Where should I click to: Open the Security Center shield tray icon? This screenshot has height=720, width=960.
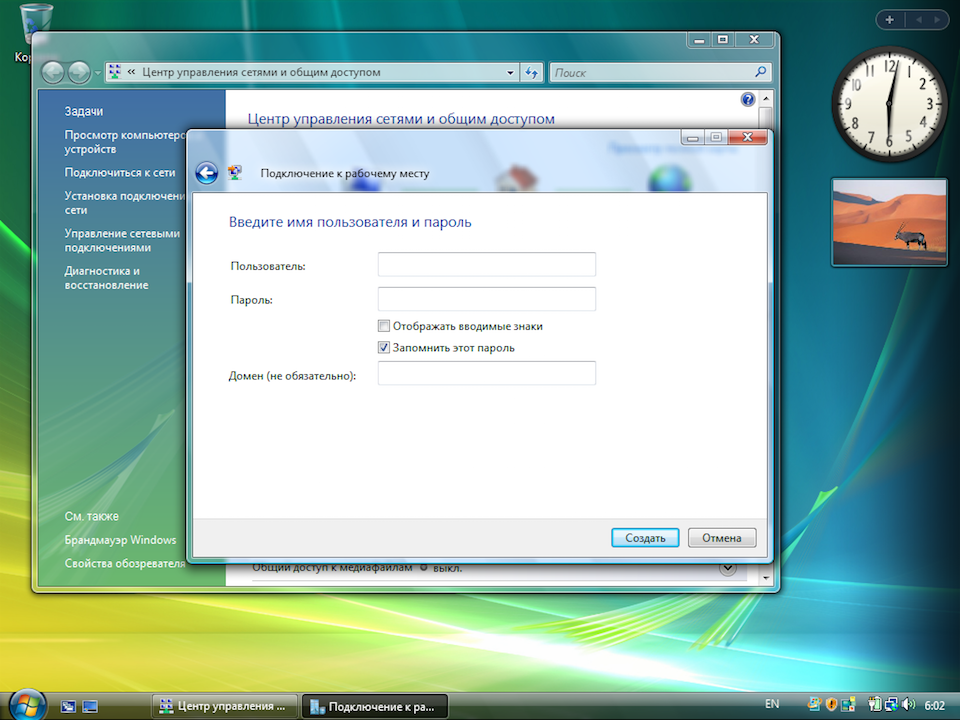(831, 705)
